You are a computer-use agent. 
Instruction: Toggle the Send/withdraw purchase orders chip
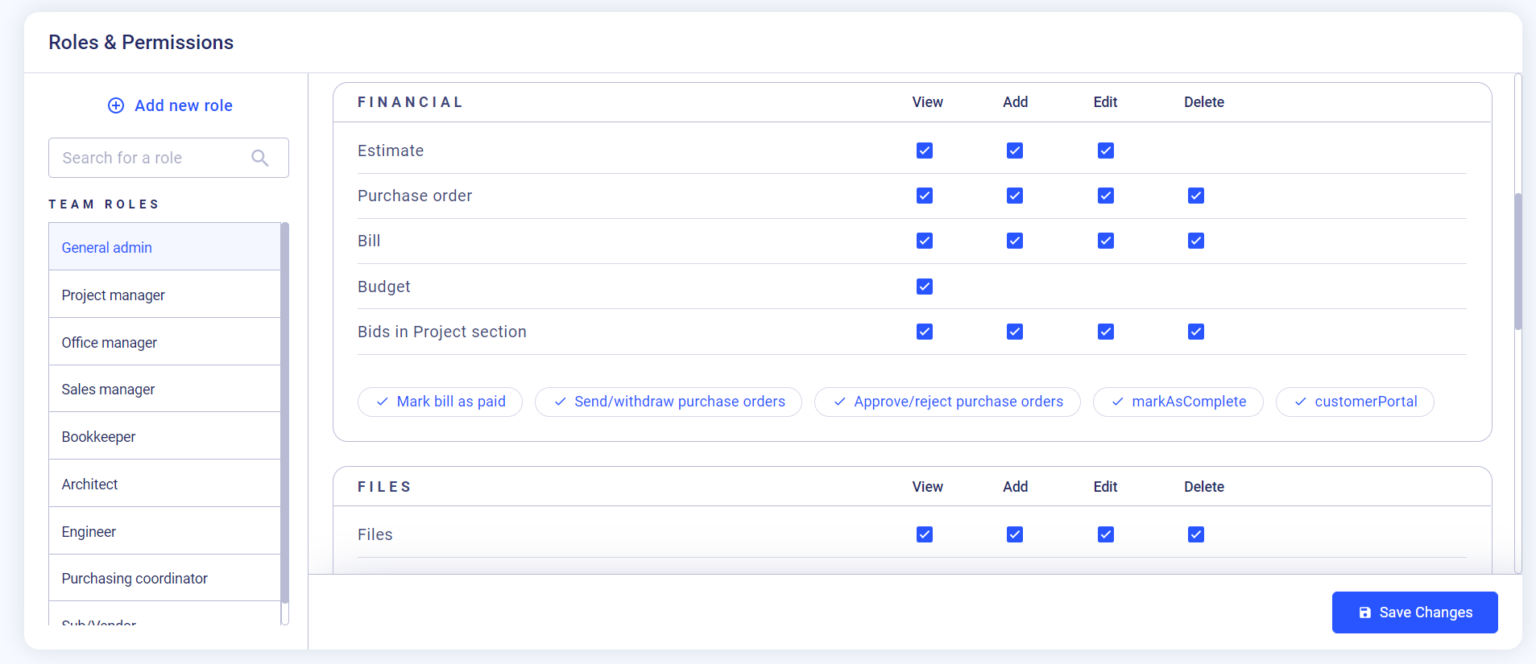[x=668, y=402]
